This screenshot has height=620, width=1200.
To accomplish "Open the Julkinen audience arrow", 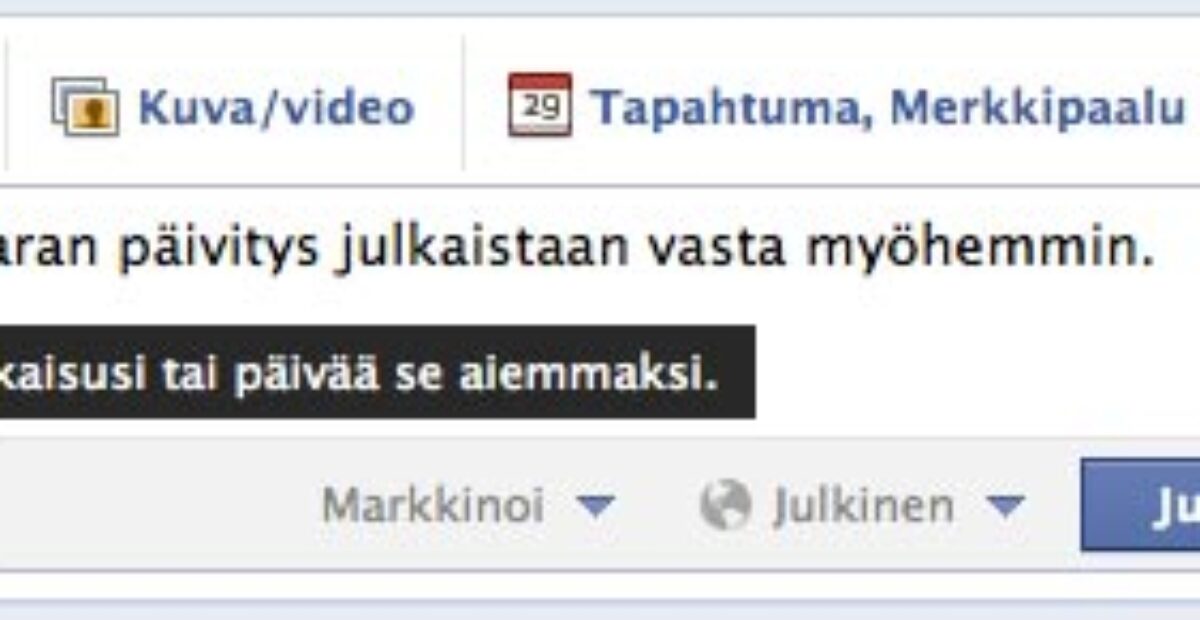I will [x=1005, y=507].
